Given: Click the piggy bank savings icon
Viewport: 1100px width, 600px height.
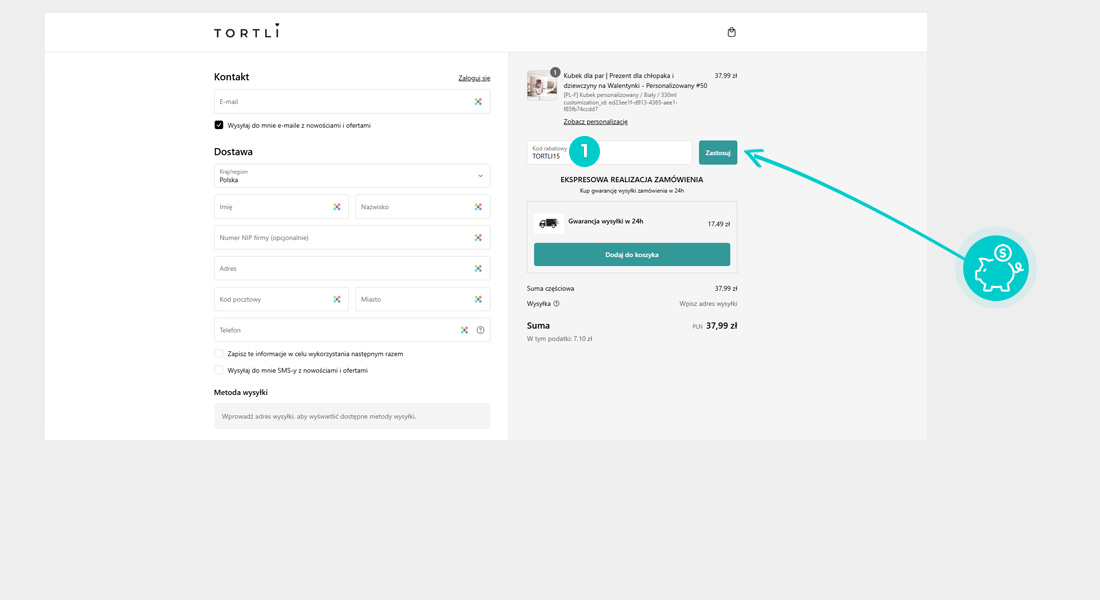Looking at the screenshot, I should (x=995, y=268).
